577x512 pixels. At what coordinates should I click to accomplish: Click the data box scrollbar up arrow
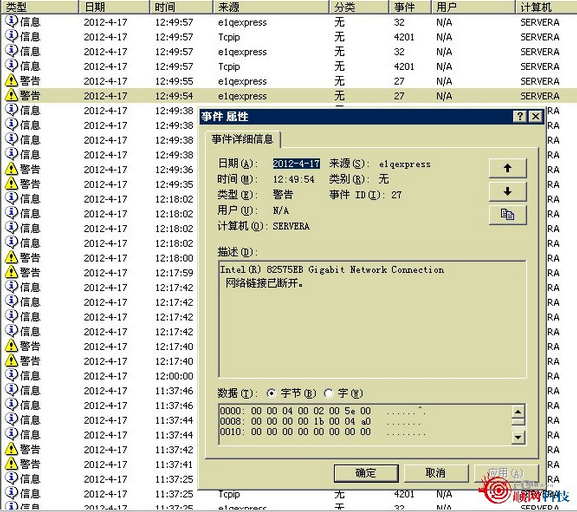pyautogui.click(x=518, y=412)
